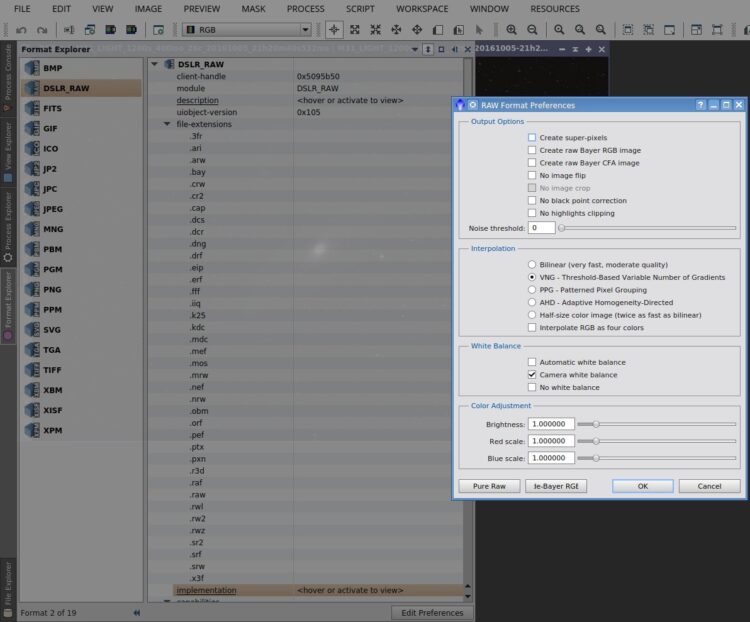Open the Process Console side tab
Screen dimensions: 750x622
click(8, 77)
